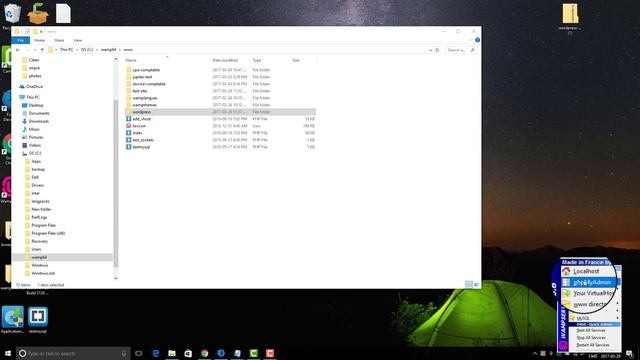The height and width of the screenshot is (360, 640).
Task: Click This PC in the address breadcrumb
Action: point(67,50)
